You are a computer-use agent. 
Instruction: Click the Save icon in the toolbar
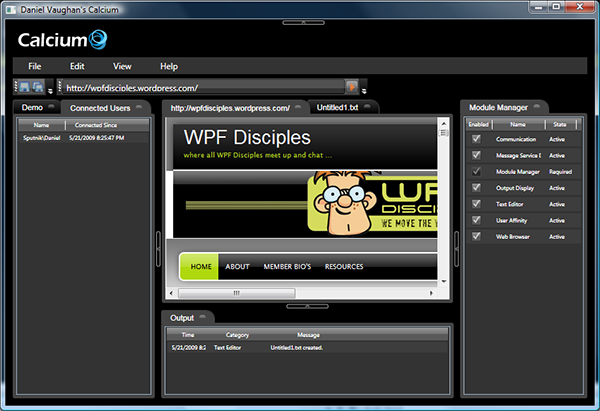24,87
